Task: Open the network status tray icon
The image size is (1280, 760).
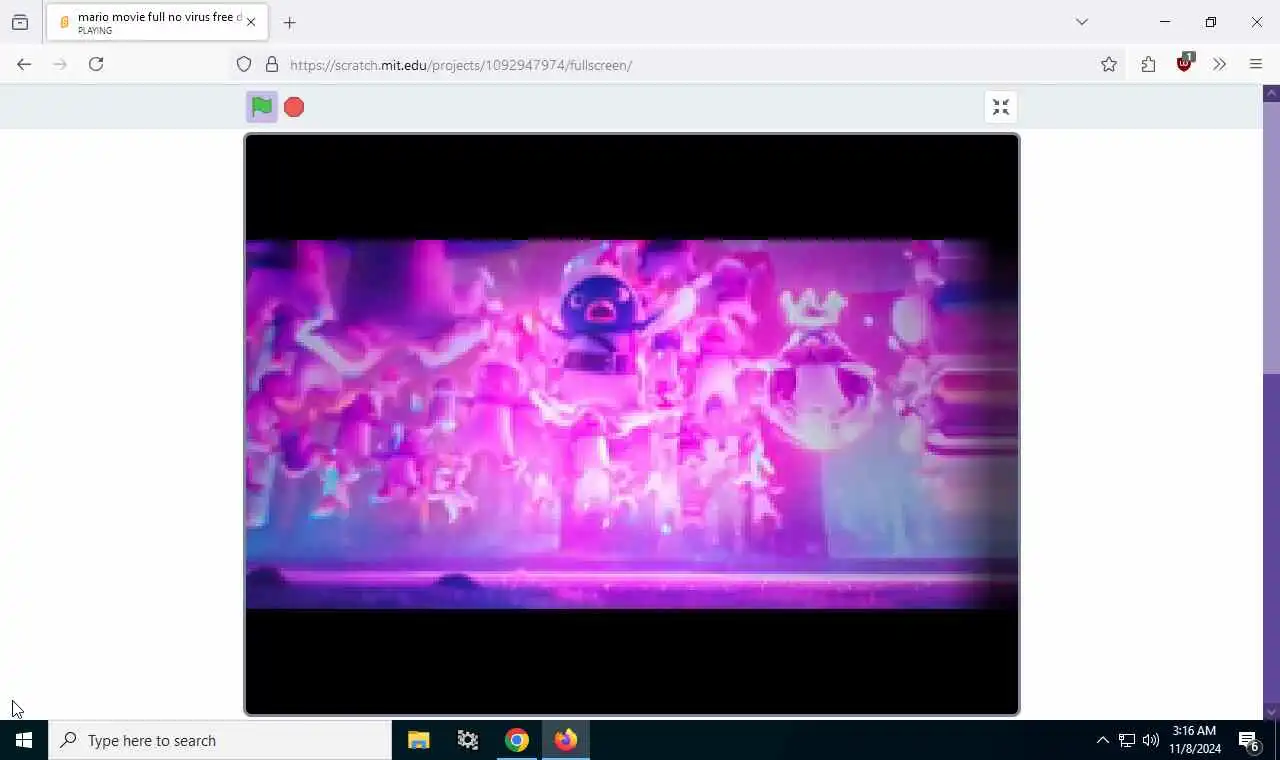Action: point(1127,740)
